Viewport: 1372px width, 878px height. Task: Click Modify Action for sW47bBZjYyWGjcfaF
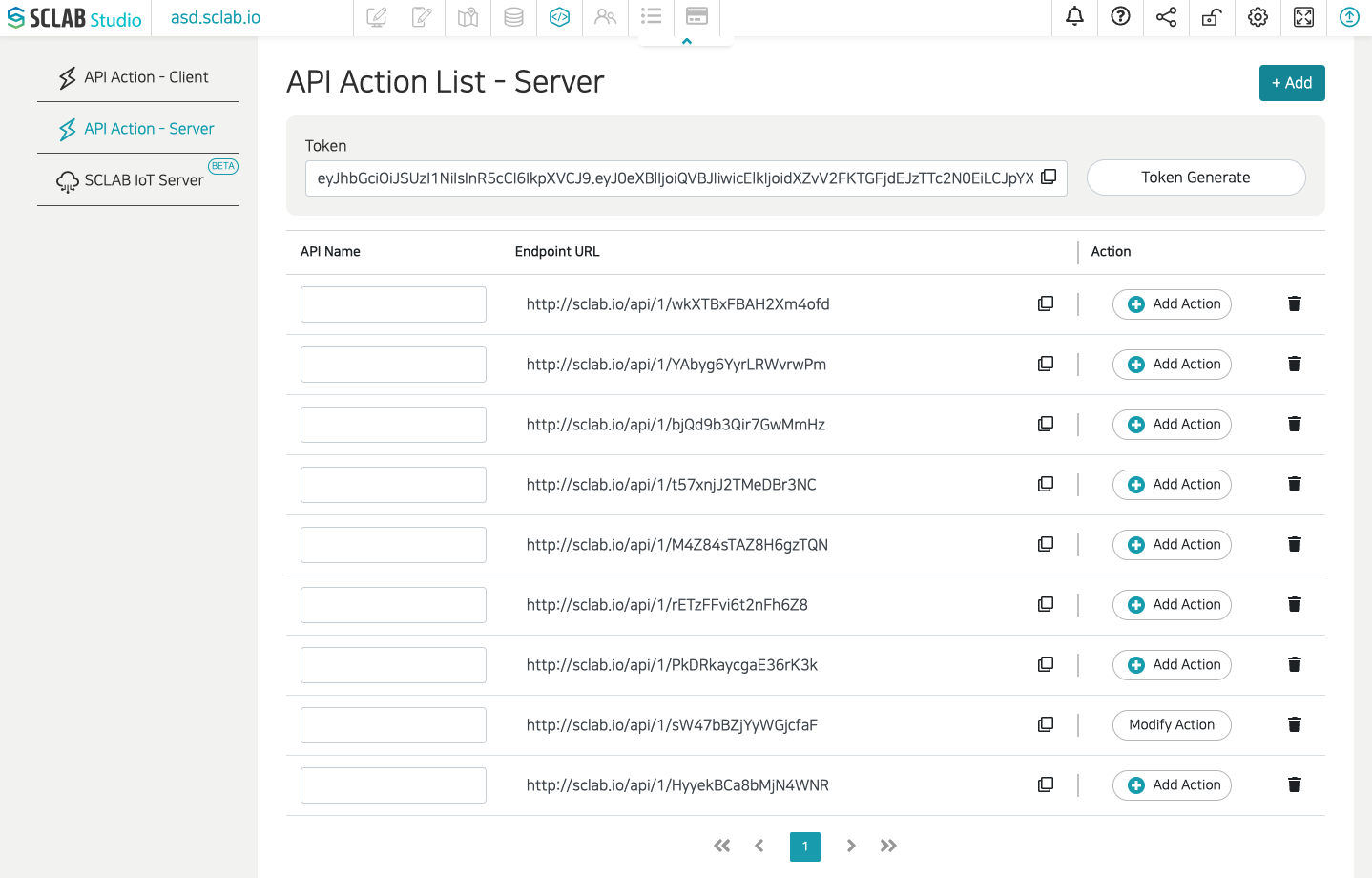1172,725
